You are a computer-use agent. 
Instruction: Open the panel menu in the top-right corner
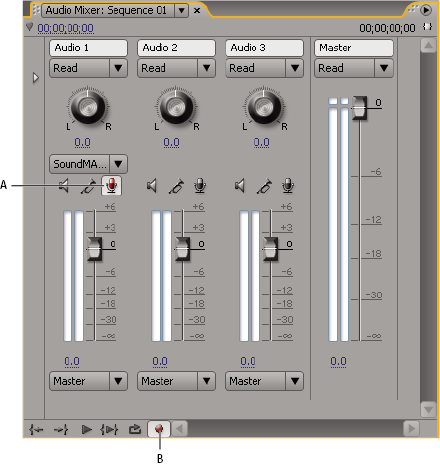[x=426, y=10]
